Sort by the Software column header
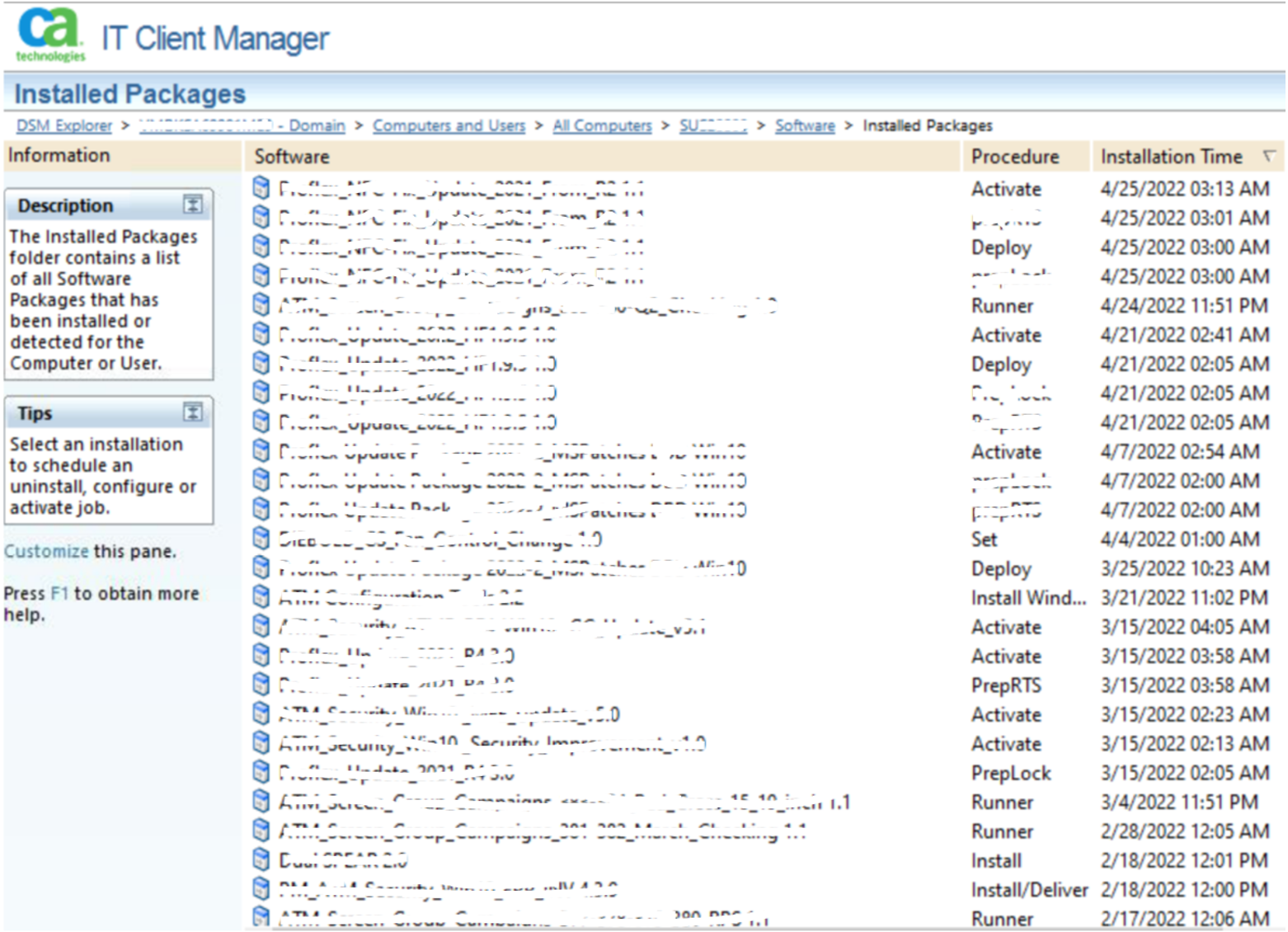1288x932 pixels. pyautogui.click(x=292, y=157)
